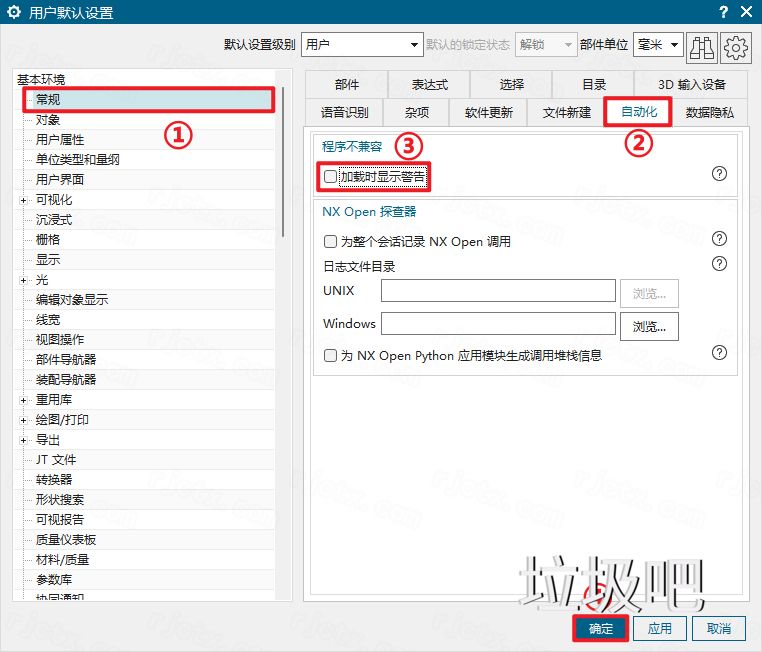The width and height of the screenshot is (762, 652).
Task: Click the 应用 button
Action: [659, 629]
